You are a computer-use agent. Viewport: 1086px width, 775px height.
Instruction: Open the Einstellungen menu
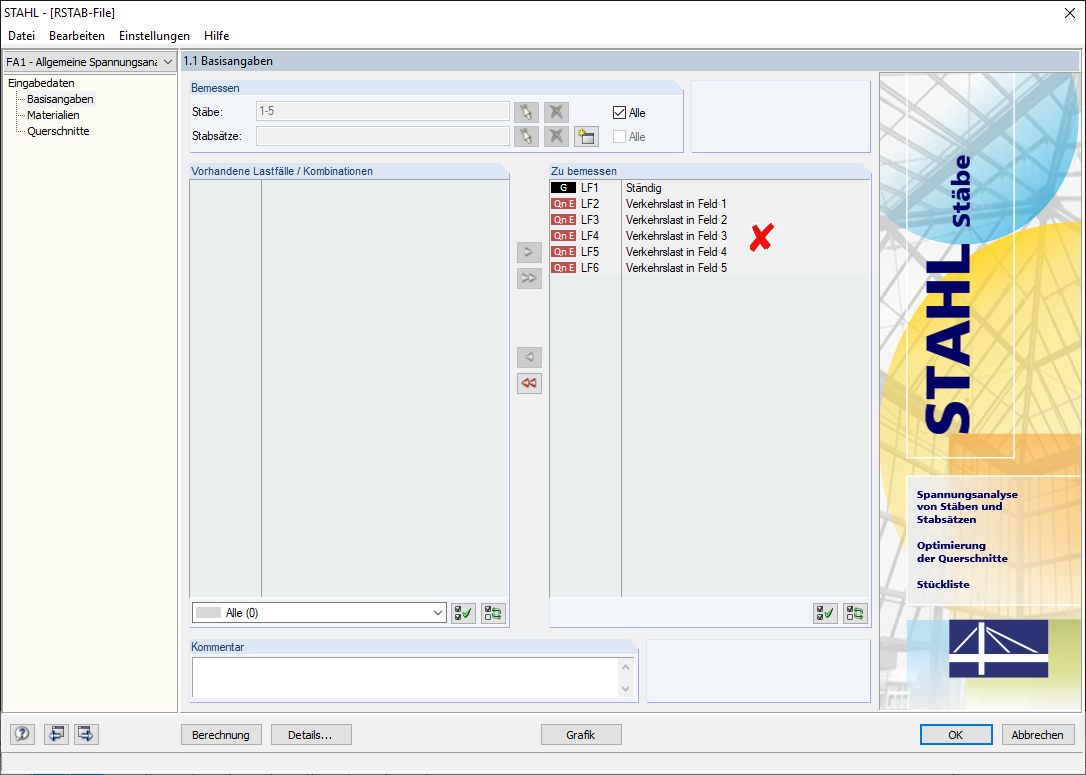[153, 36]
